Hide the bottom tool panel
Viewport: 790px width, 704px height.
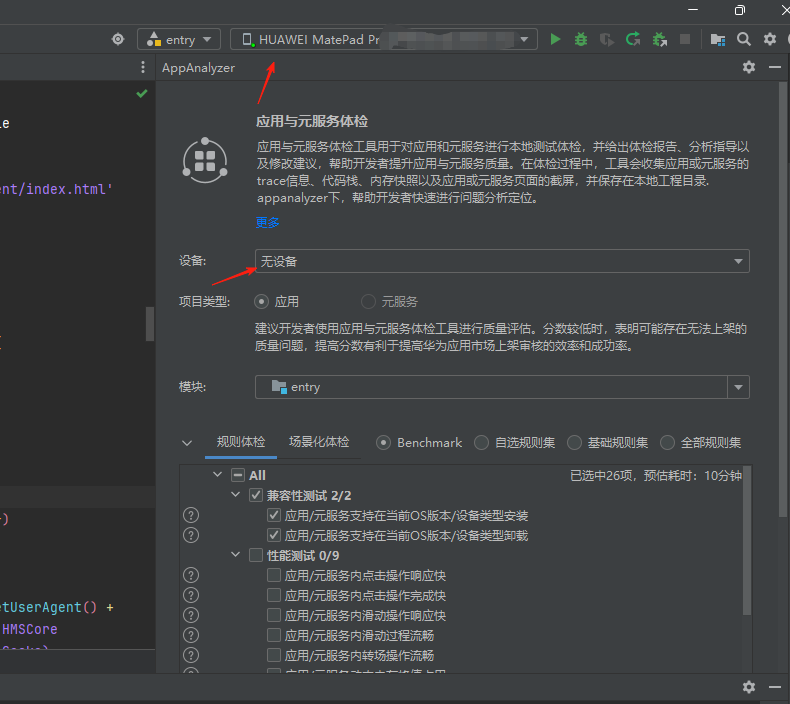click(x=775, y=686)
